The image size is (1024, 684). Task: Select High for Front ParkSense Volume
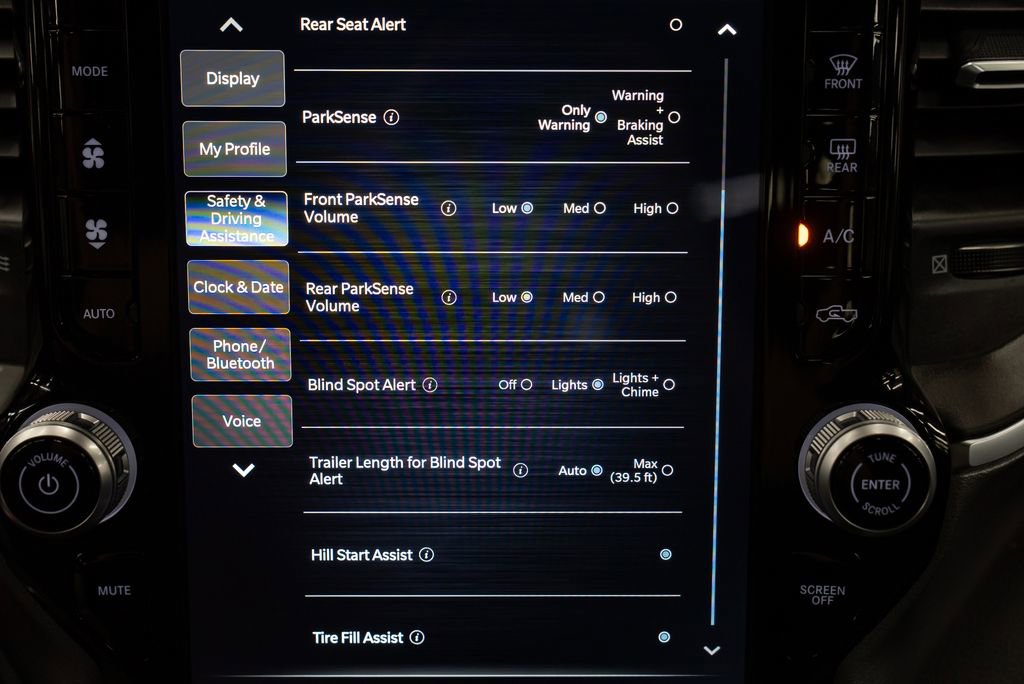coord(671,208)
